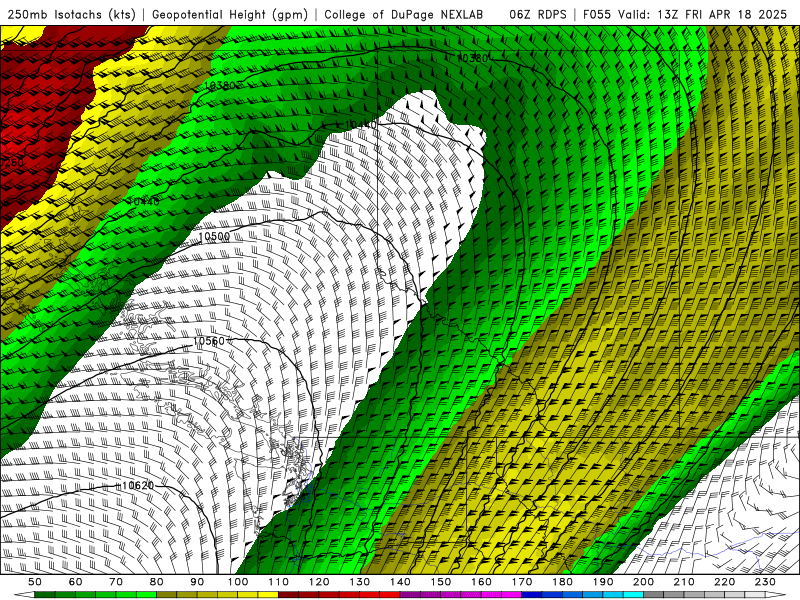Click the 210 value on color scale

click(x=684, y=582)
